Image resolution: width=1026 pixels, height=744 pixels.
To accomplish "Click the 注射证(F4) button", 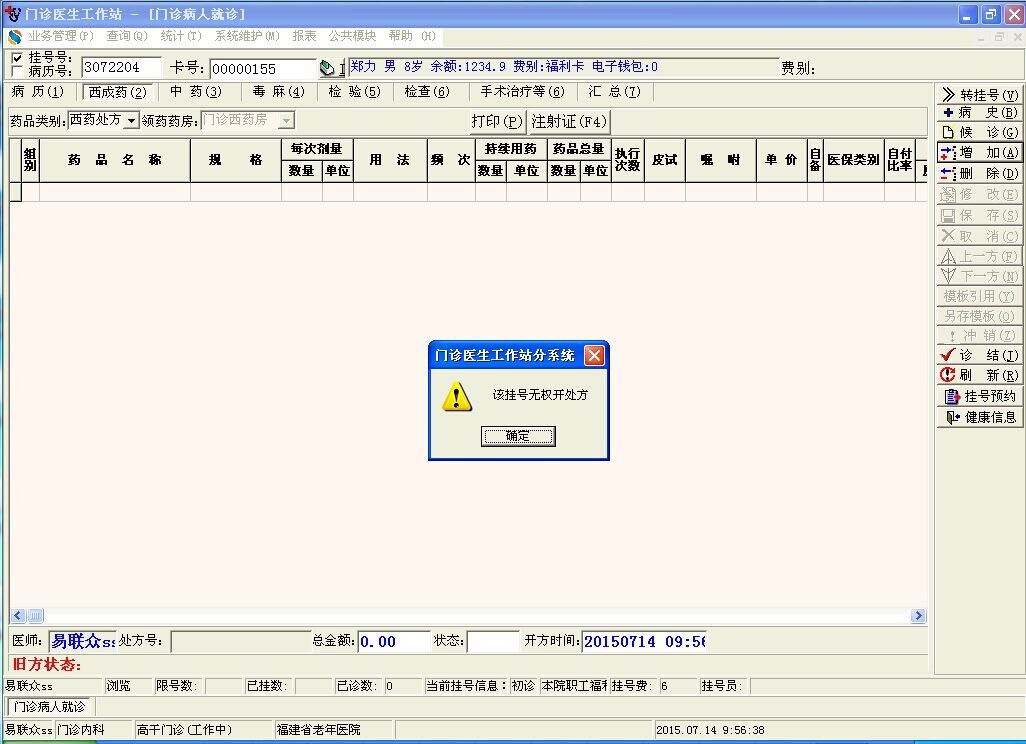I will pyautogui.click(x=569, y=122).
